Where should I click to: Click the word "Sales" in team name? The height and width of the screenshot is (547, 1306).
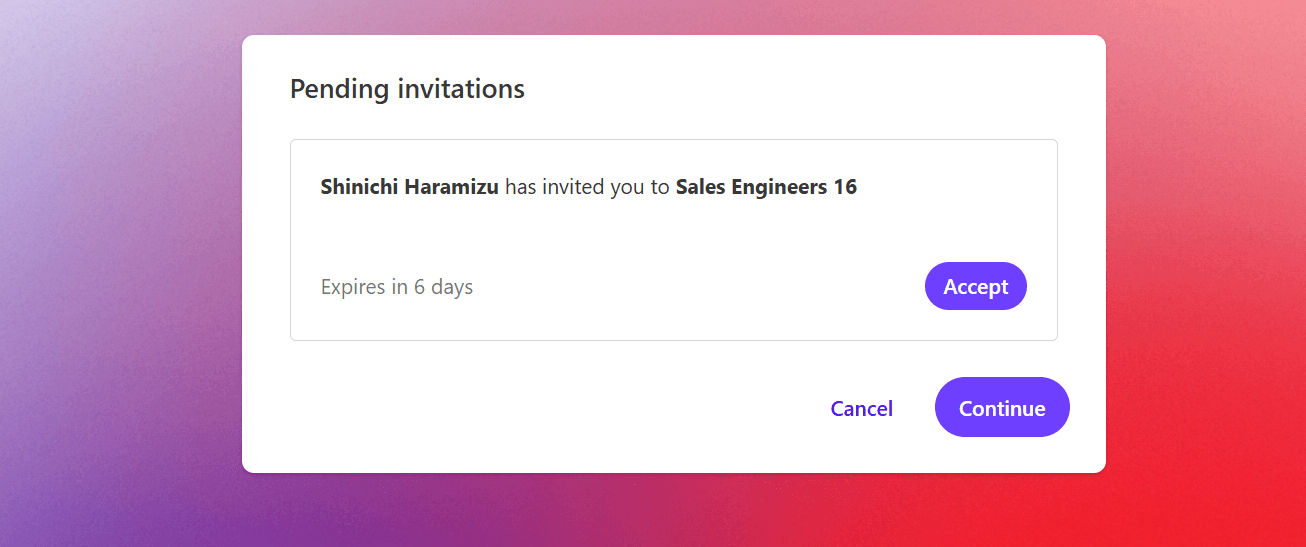click(700, 187)
